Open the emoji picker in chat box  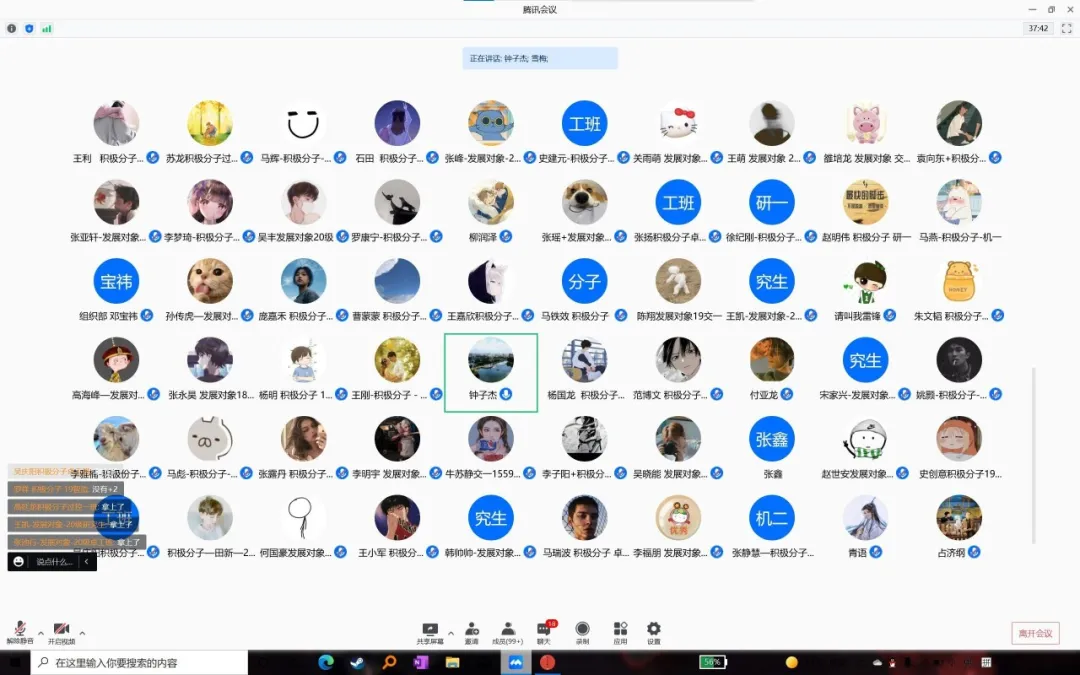click(19, 562)
